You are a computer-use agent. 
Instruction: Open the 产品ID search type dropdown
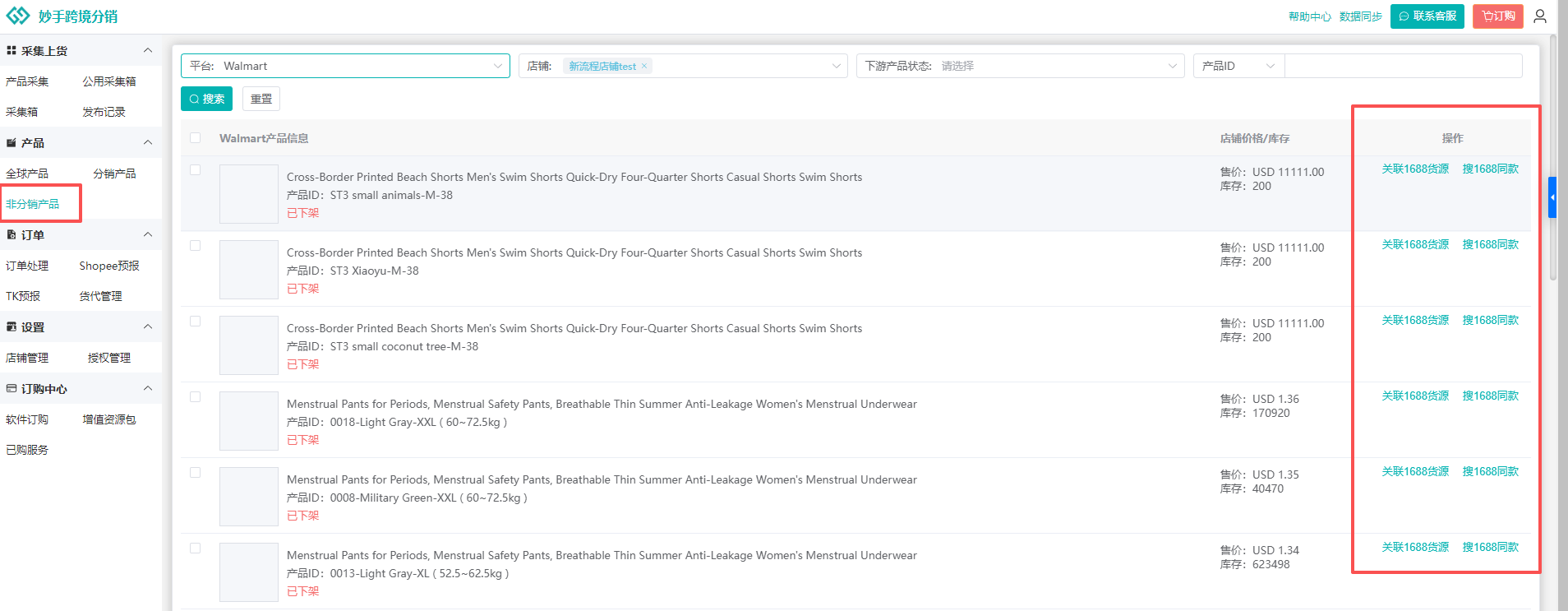[1238, 66]
